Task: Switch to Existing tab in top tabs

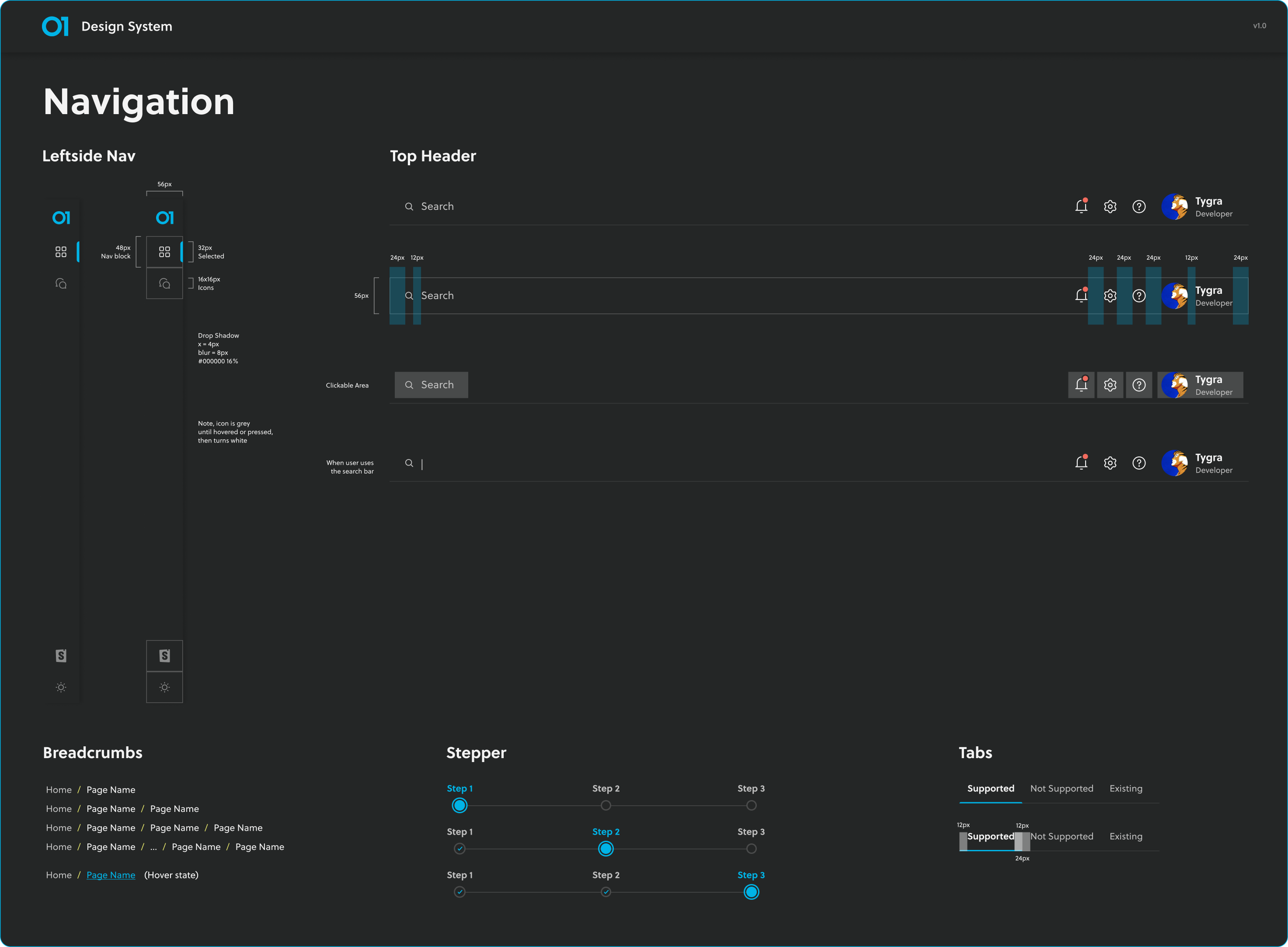Action: (1125, 788)
